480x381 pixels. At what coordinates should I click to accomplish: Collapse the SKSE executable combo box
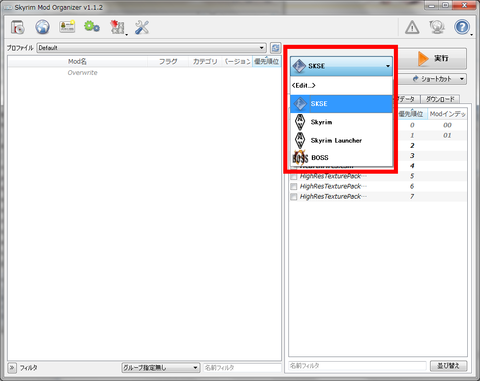341,66
